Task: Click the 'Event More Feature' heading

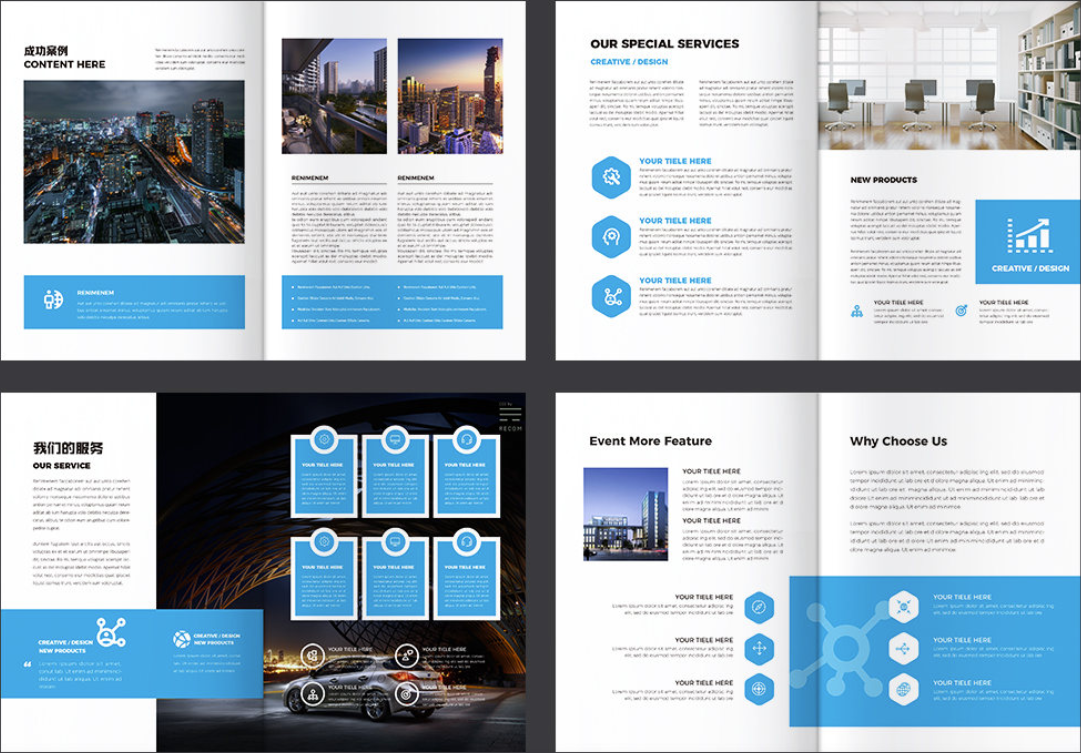Action: (650, 441)
